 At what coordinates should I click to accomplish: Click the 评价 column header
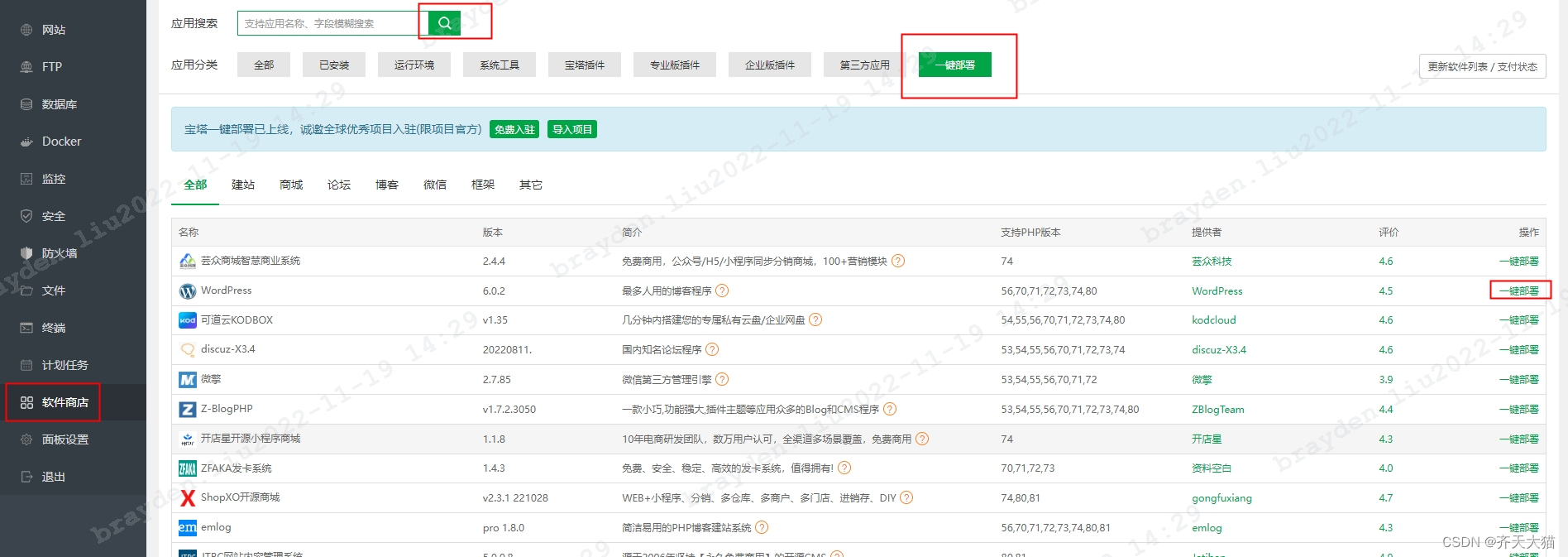pyautogui.click(x=1389, y=232)
